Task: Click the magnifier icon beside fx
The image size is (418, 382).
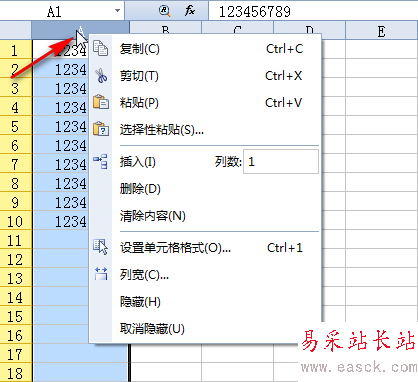Action: [165, 11]
